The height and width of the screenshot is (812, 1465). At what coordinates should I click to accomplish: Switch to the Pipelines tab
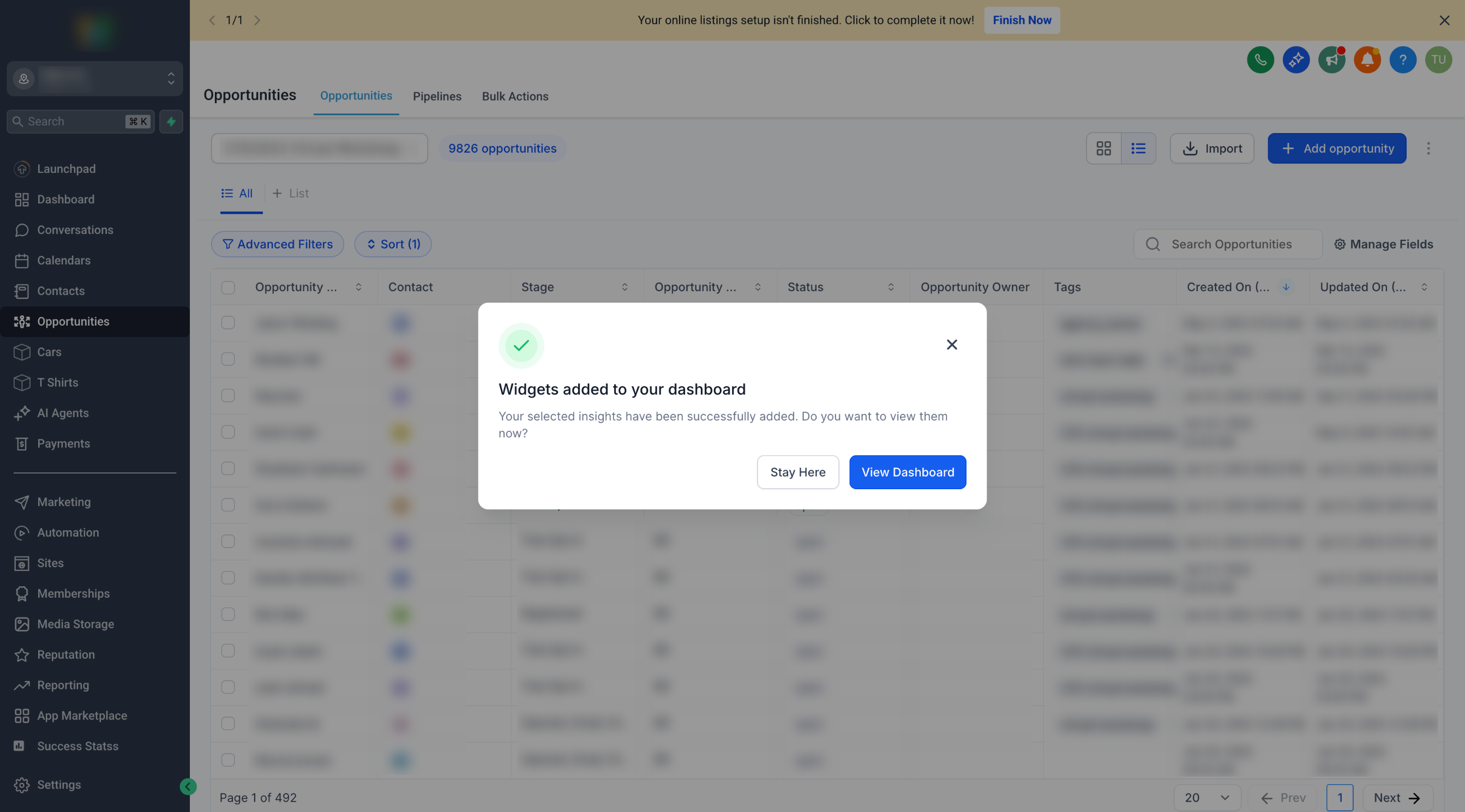[437, 96]
